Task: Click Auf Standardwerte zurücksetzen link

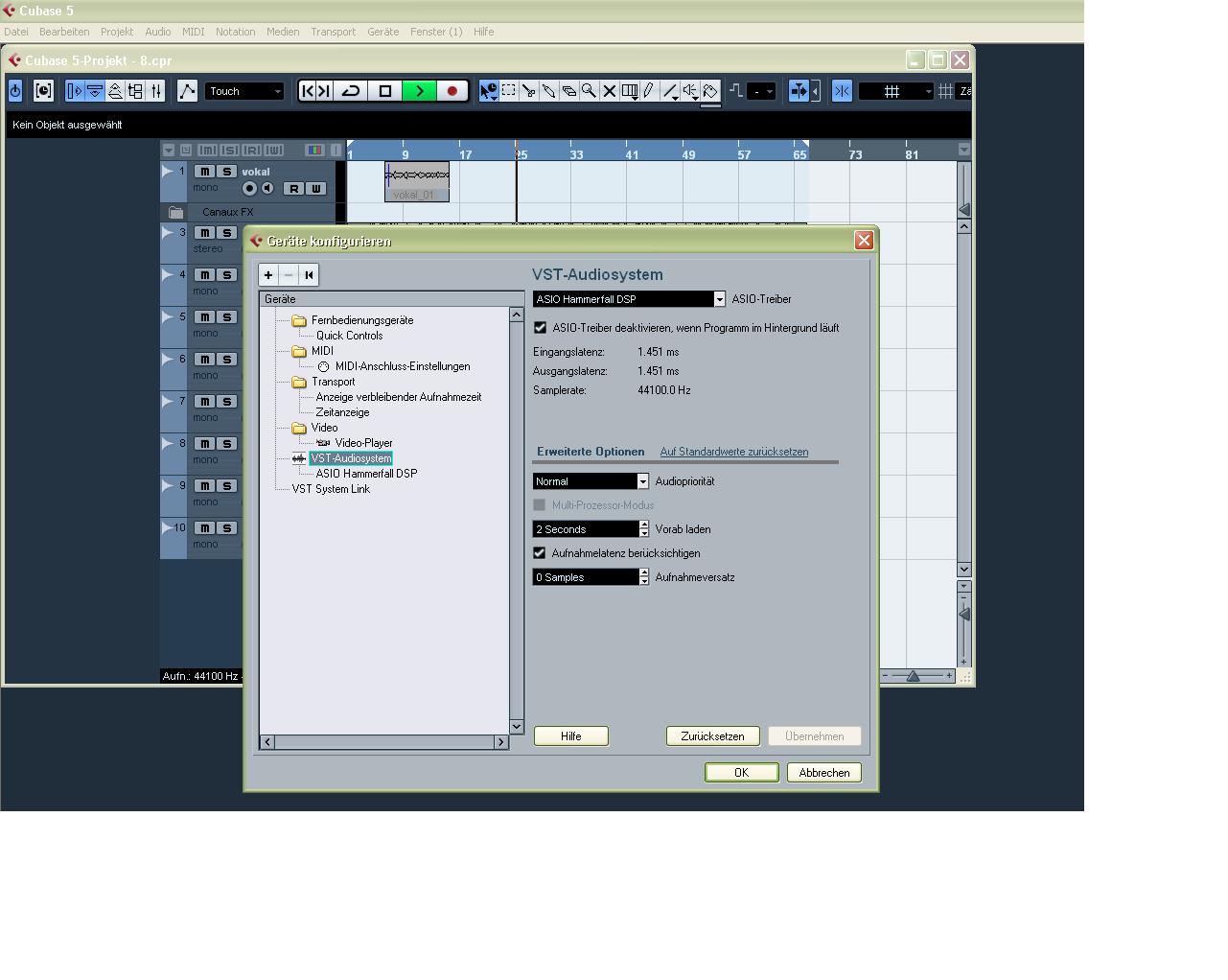Action: 733,452
